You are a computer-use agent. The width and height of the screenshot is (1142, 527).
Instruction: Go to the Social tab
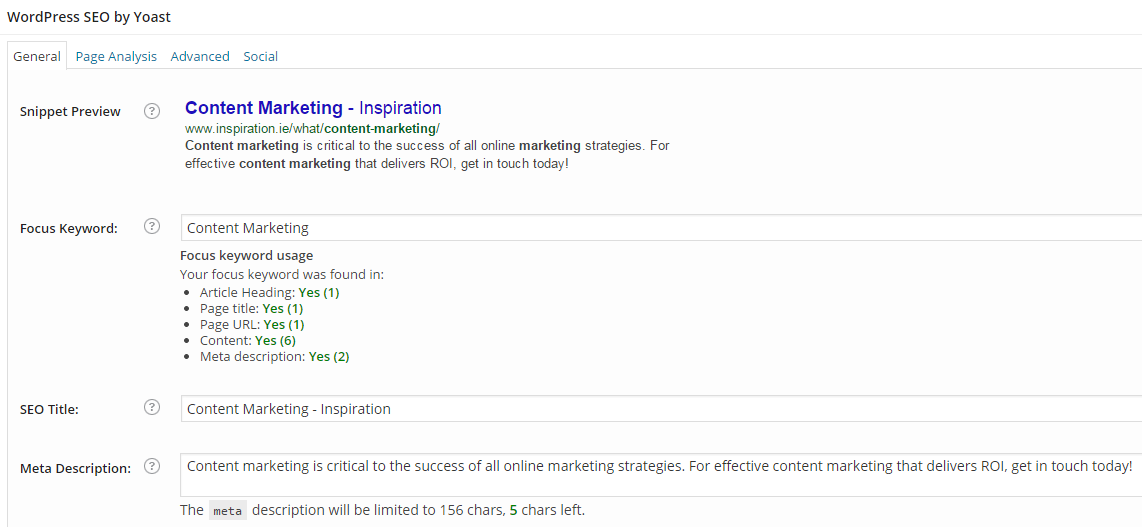(x=261, y=56)
